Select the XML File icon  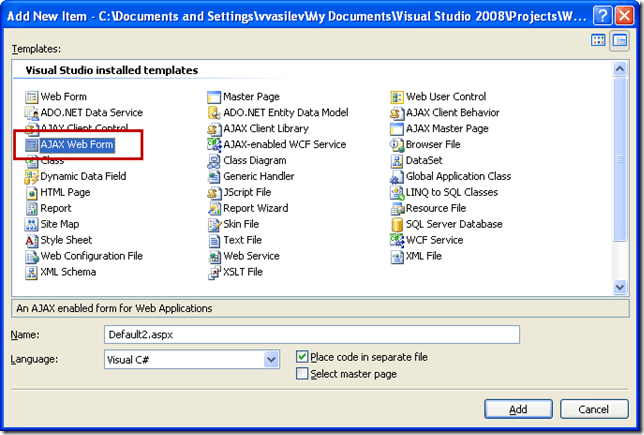[397, 257]
